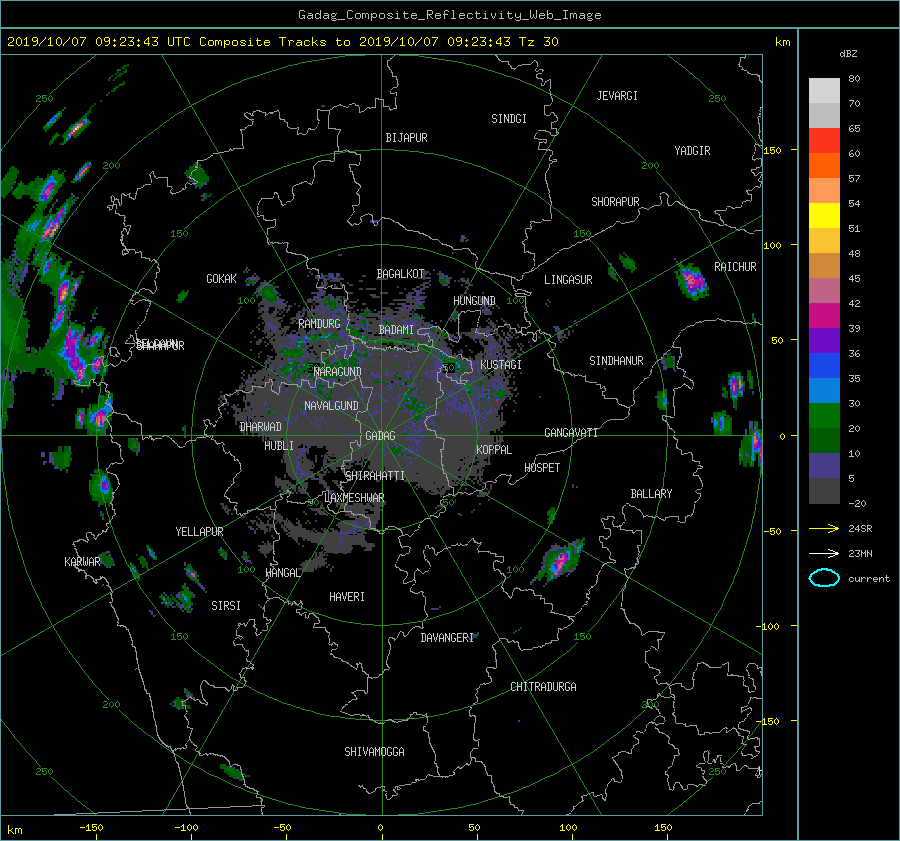Click the GADAG radar center label
The image size is (900, 841).
pyautogui.click(x=380, y=436)
